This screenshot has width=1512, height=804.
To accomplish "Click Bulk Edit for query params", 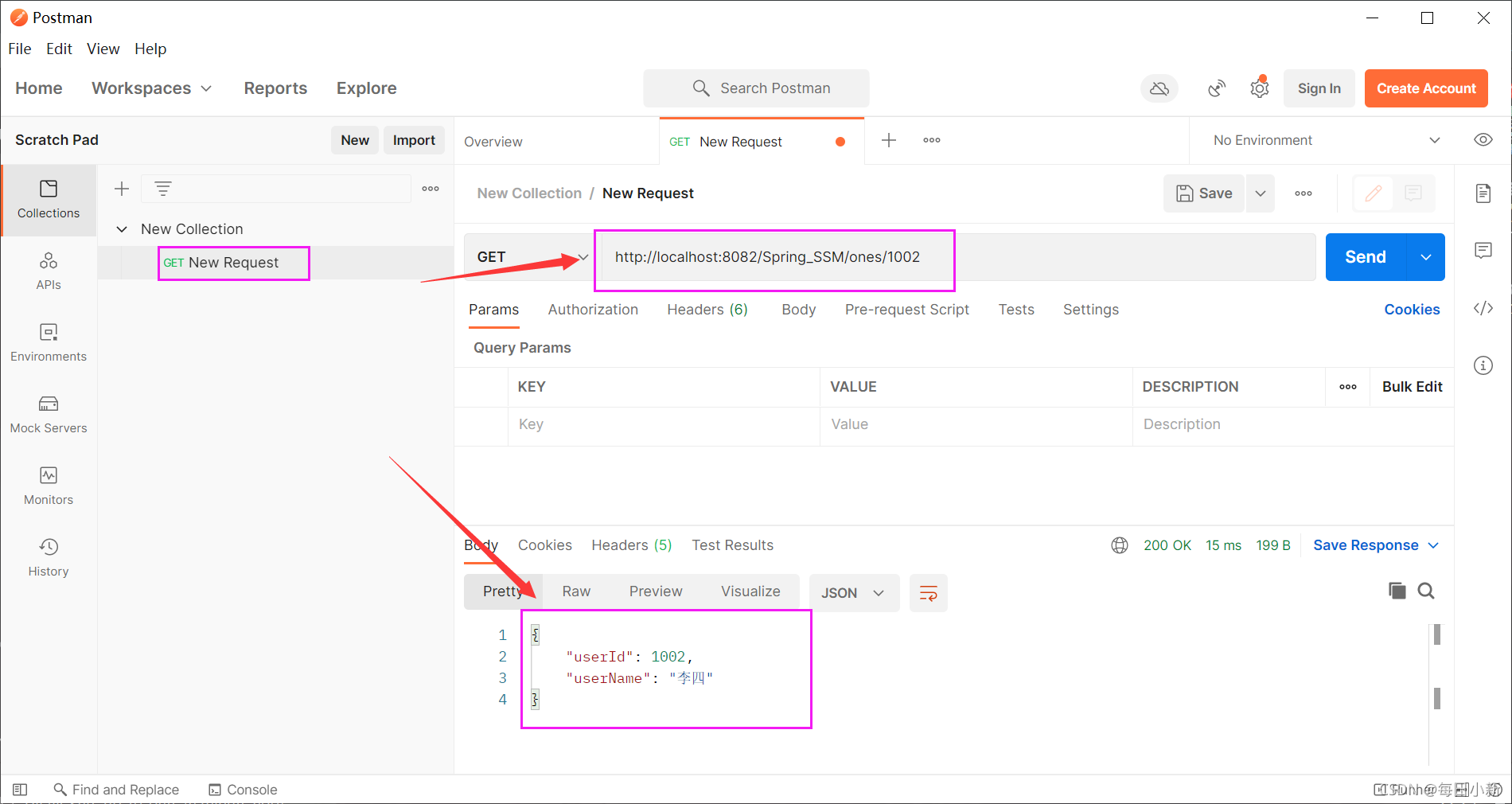I will coord(1412,387).
